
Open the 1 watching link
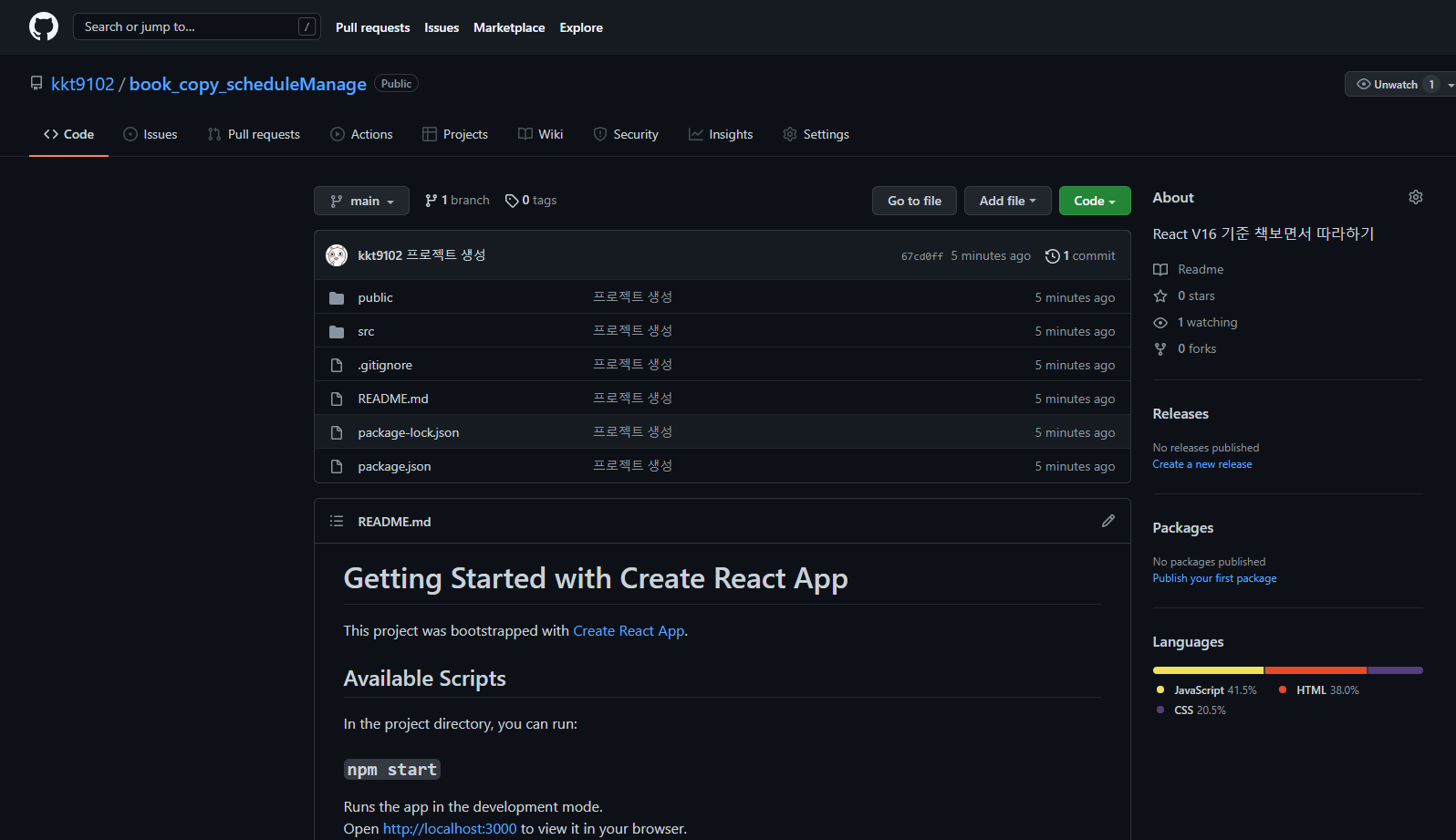tap(1207, 322)
